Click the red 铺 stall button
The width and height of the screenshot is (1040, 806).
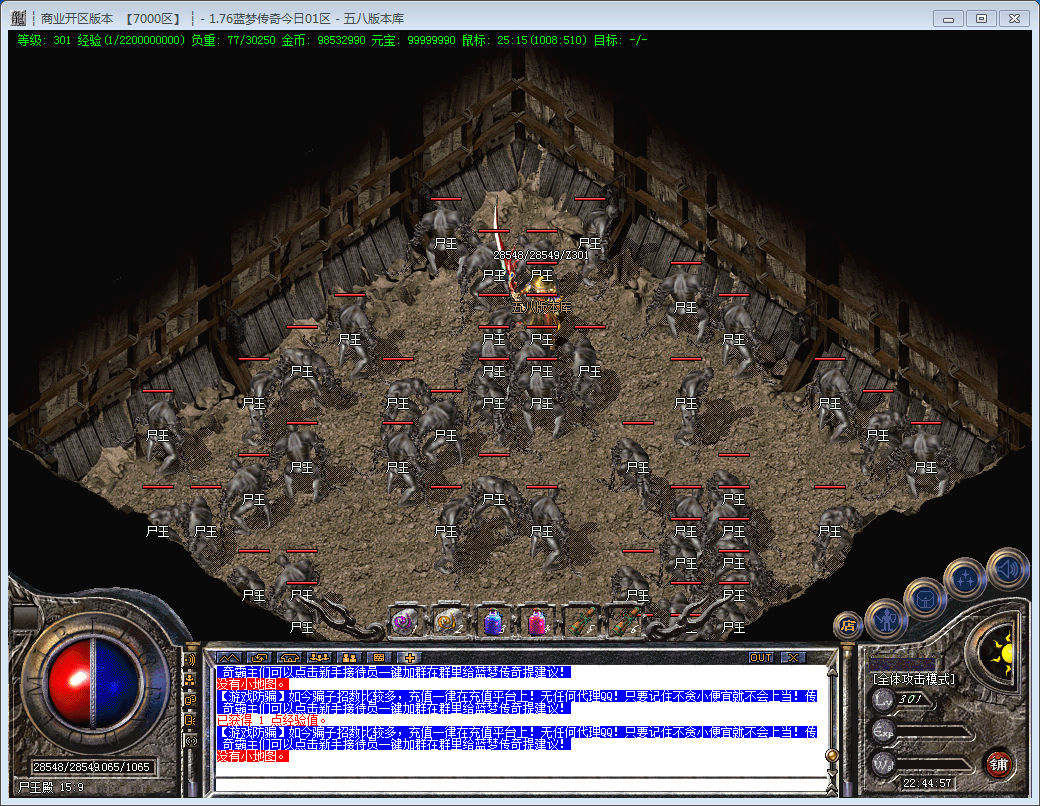(x=998, y=764)
